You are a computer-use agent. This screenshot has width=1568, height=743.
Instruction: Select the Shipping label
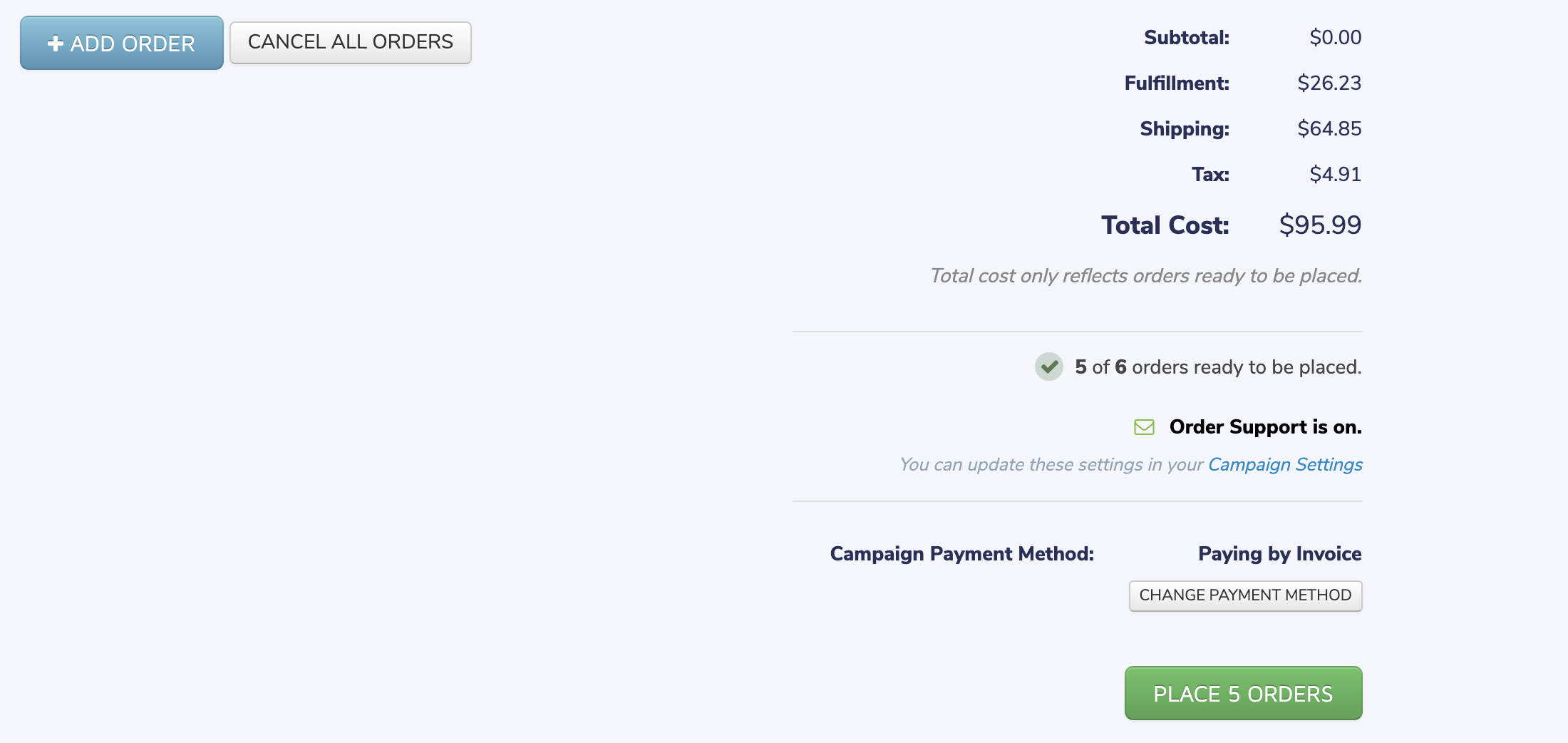[1184, 129]
